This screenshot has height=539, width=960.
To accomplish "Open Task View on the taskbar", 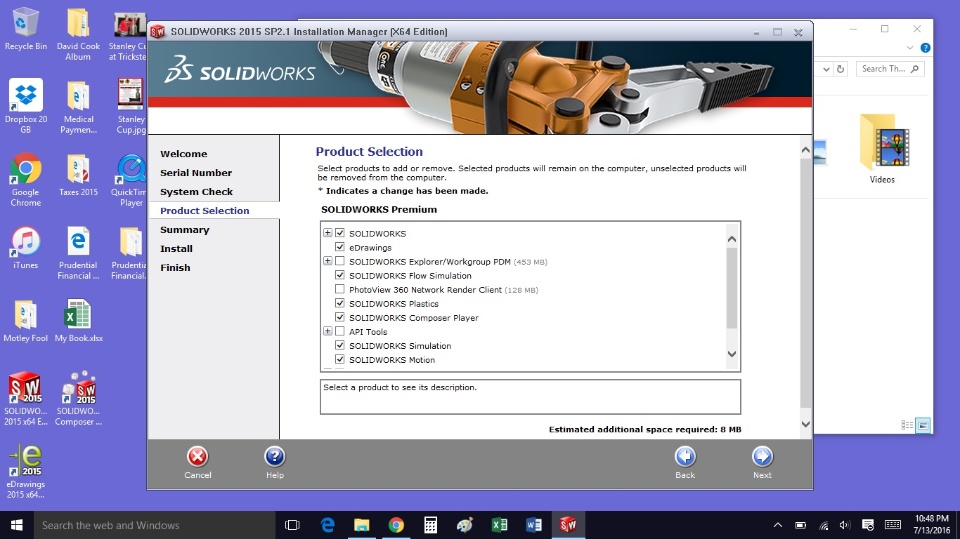I will click(293, 525).
